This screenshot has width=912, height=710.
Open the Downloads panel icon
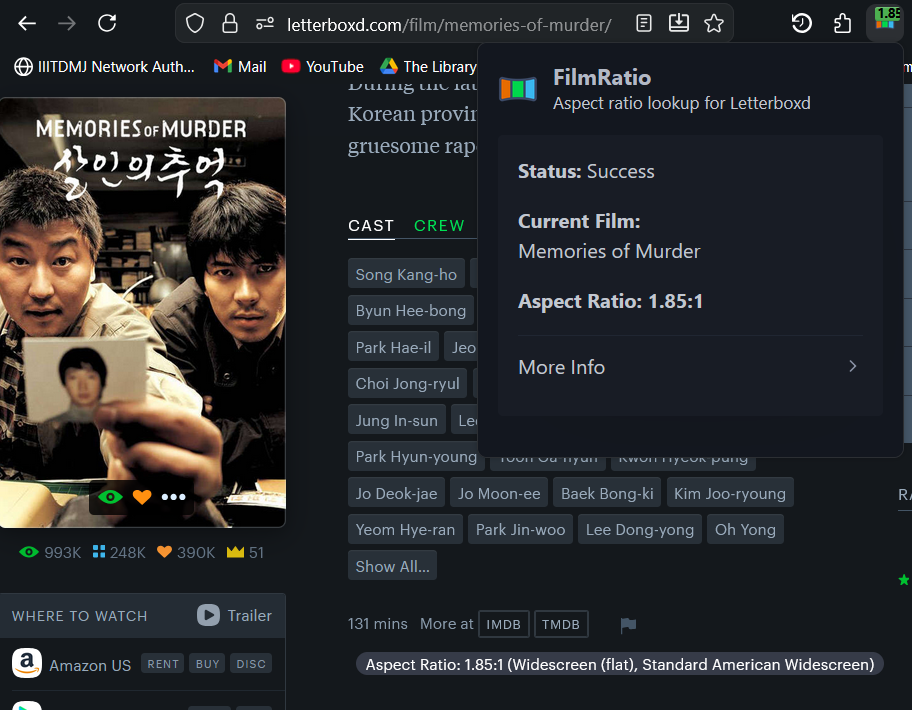coord(679,23)
